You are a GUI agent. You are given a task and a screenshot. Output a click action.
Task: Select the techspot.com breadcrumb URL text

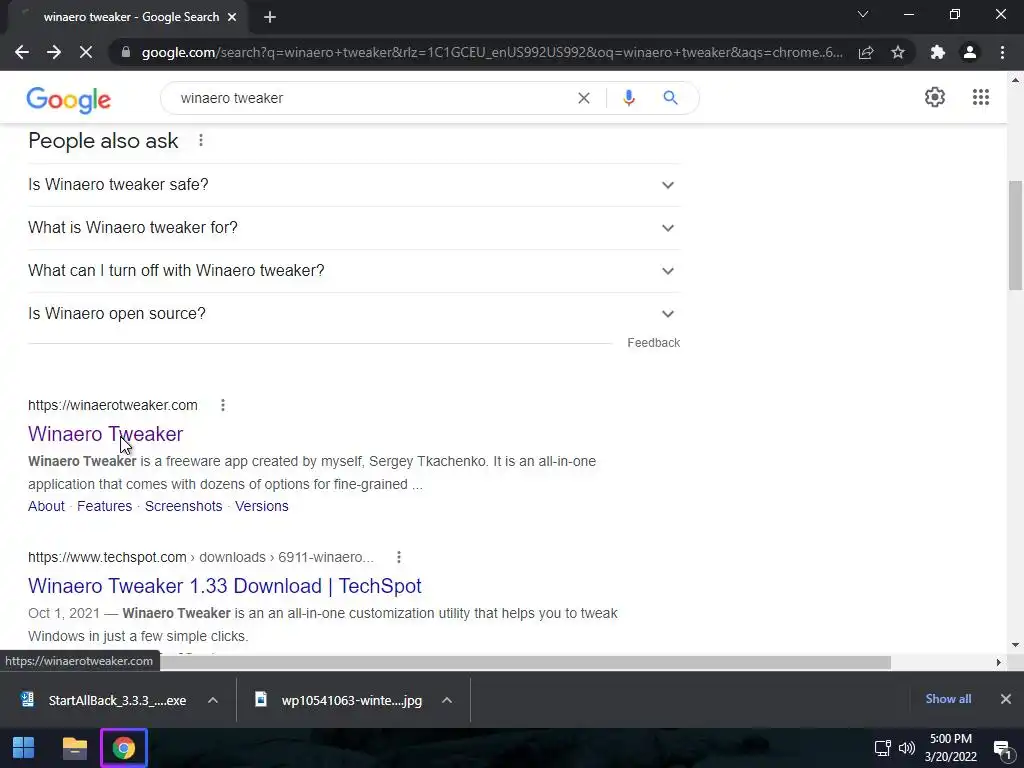tap(200, 557)
